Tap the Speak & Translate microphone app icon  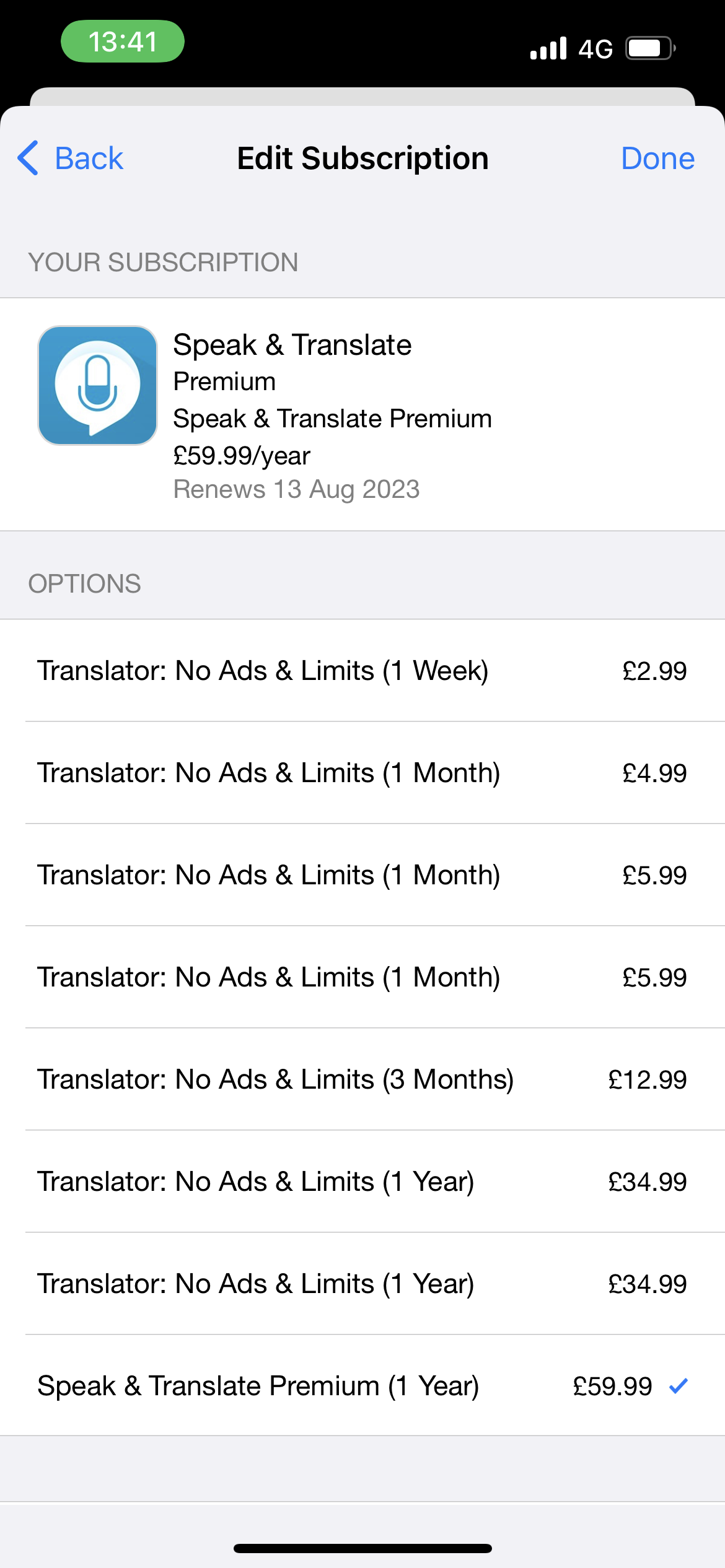pos(97,385)
